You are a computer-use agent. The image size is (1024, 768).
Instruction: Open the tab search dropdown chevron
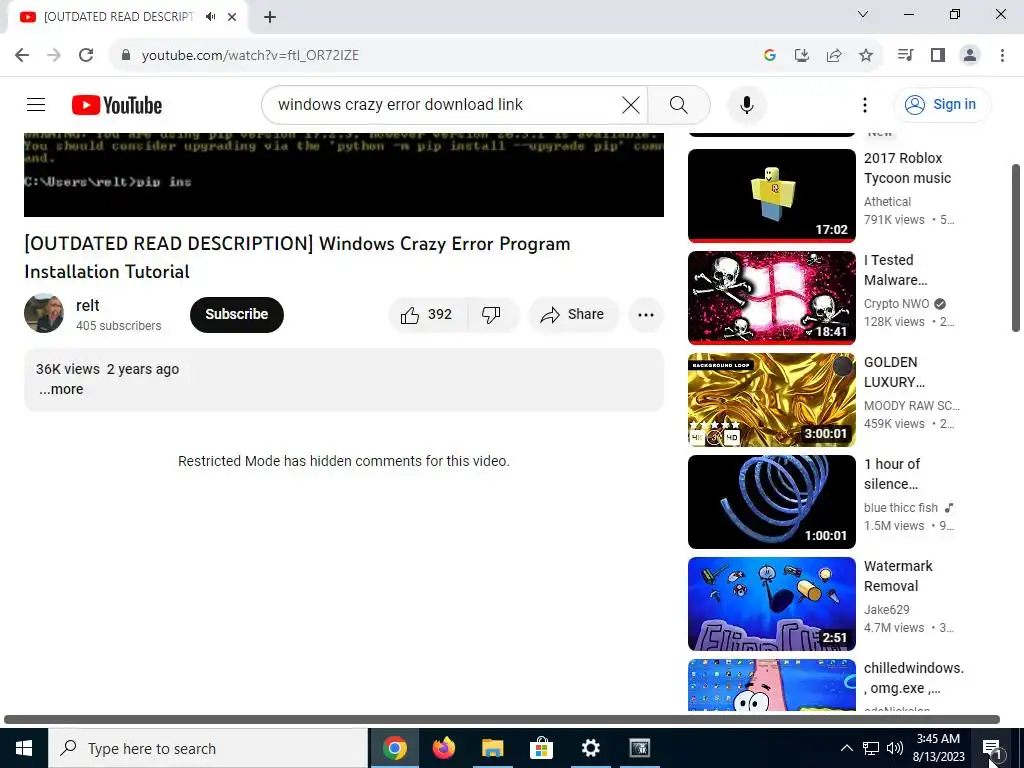pos(863,14)
